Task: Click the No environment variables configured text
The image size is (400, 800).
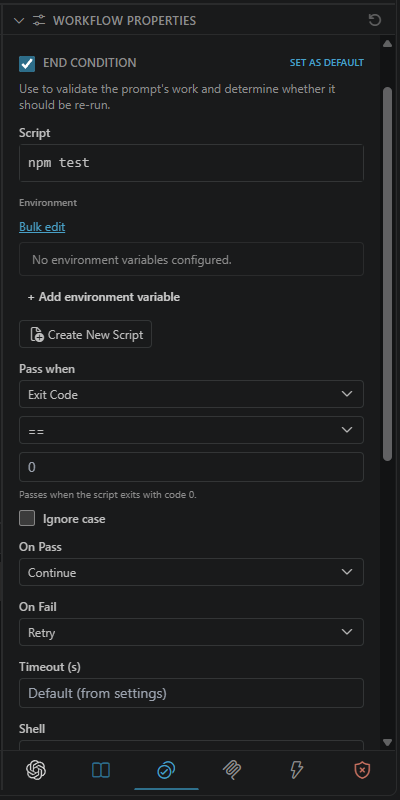Action: pyautogui.click(x=132, y=260)
